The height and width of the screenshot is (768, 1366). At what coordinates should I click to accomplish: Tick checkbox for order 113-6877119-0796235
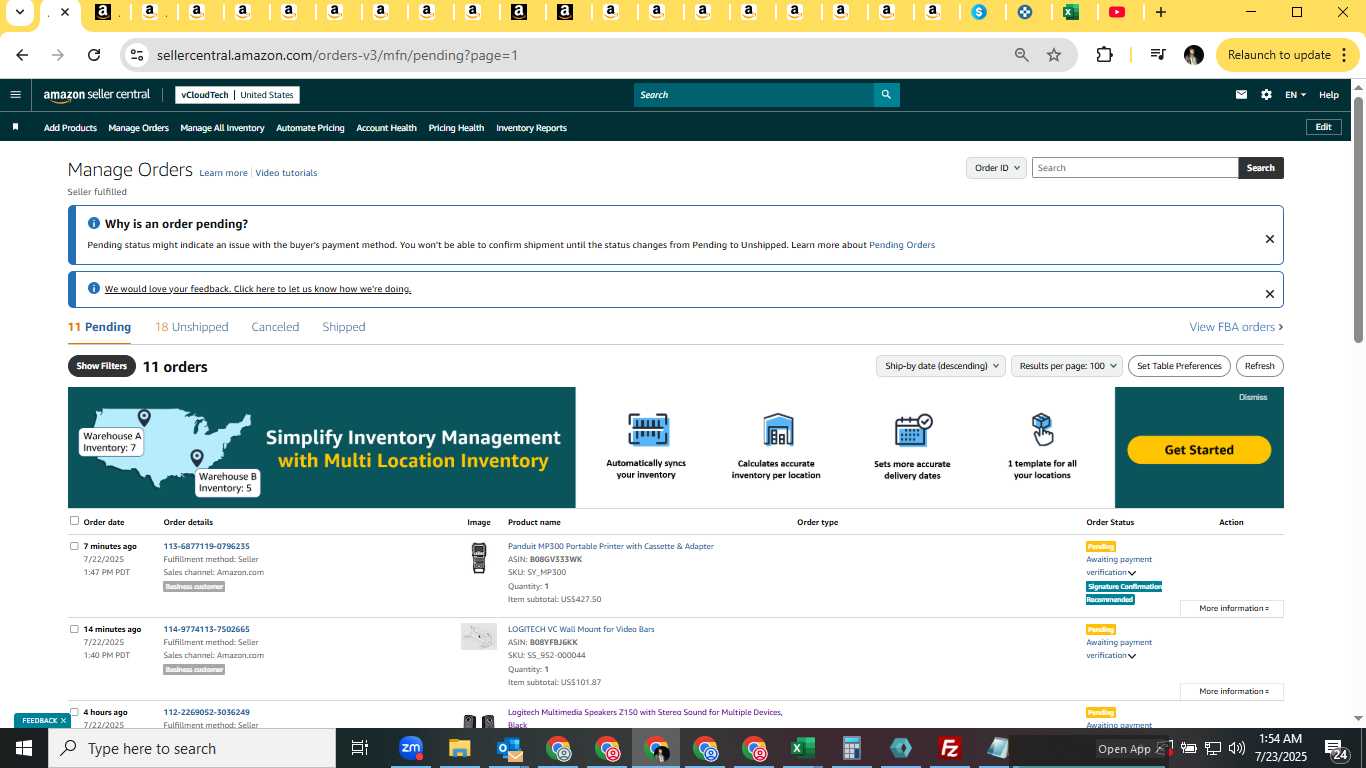pyautogui.click(x=74, y=546)
